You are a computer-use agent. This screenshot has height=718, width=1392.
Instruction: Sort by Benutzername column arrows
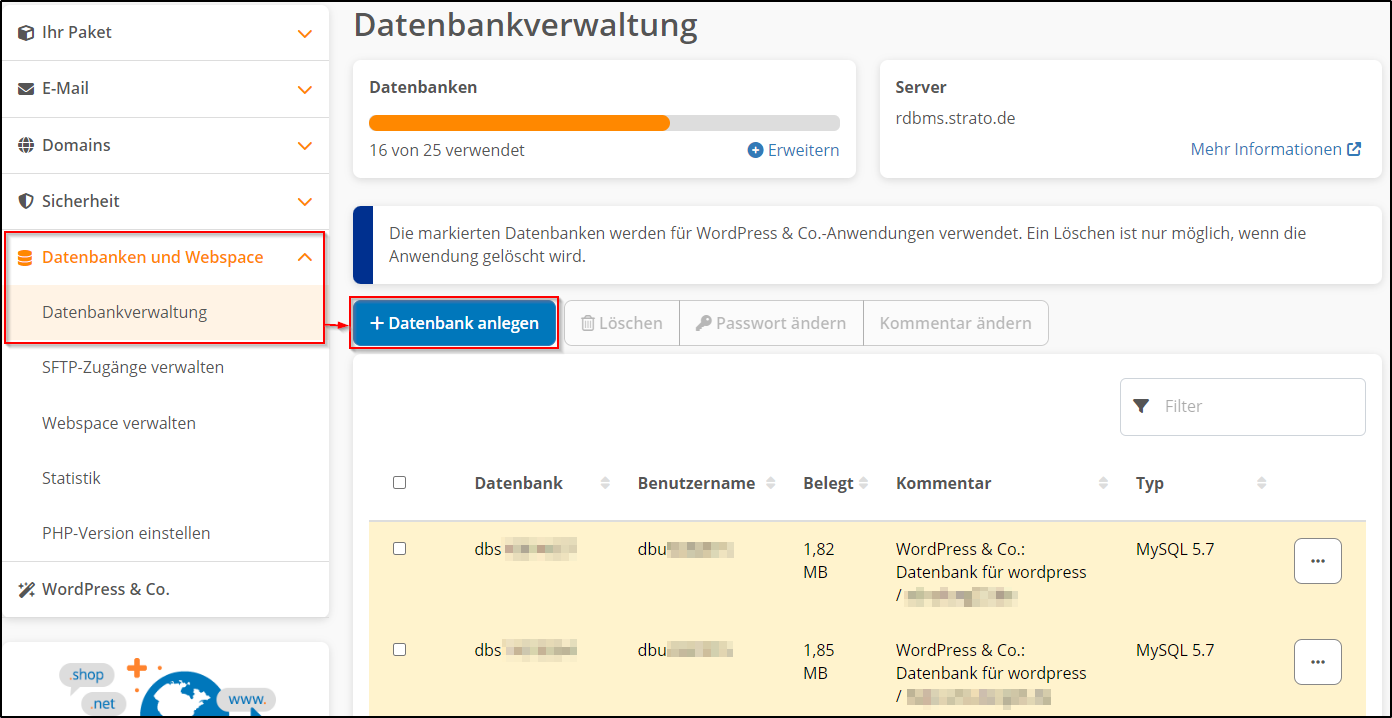[x=770, y=483]
